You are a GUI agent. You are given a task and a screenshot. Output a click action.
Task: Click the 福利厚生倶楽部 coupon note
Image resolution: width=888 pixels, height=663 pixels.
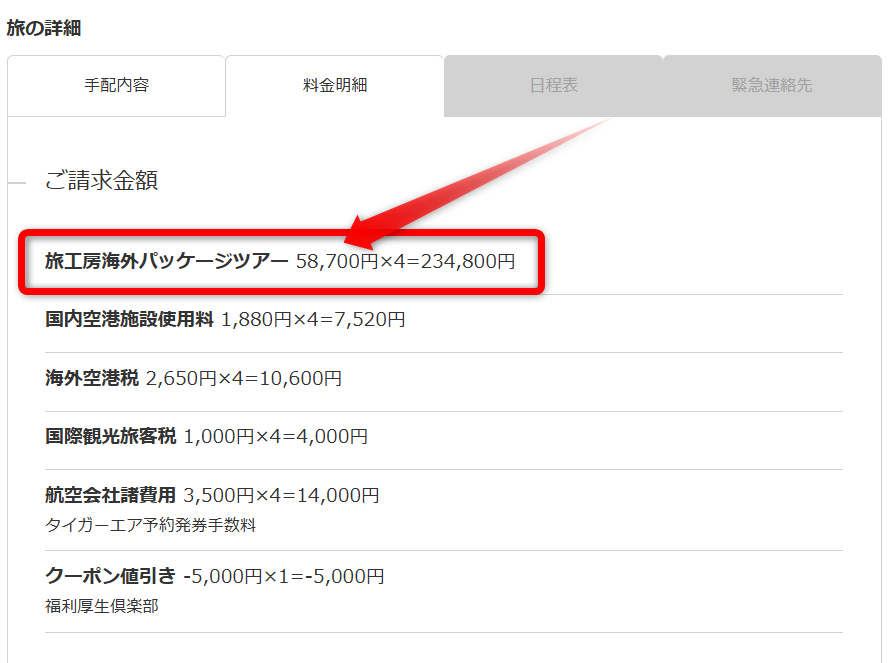tap(101, 606)
